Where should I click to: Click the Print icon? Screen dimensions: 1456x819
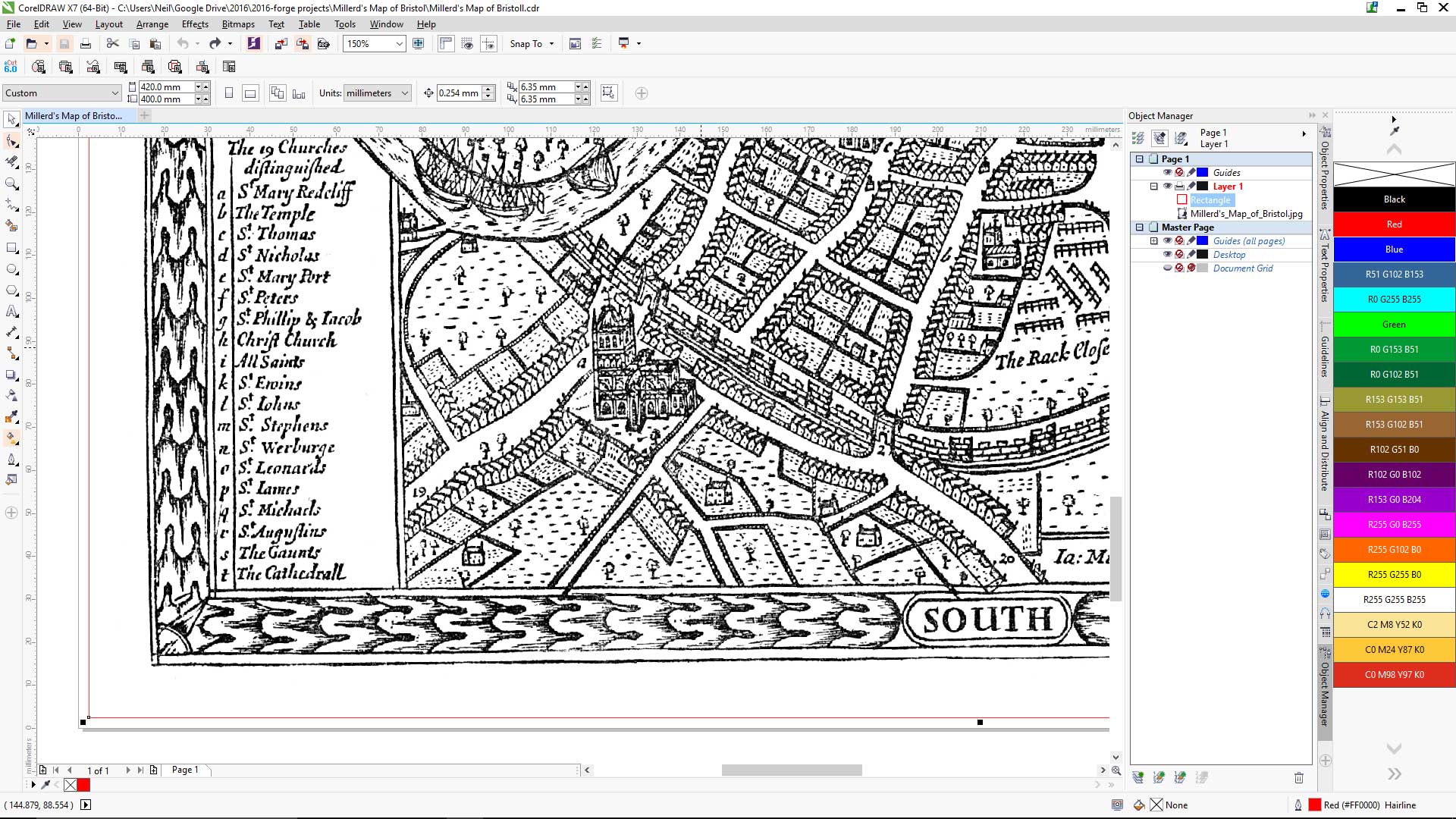coord(86,44)
